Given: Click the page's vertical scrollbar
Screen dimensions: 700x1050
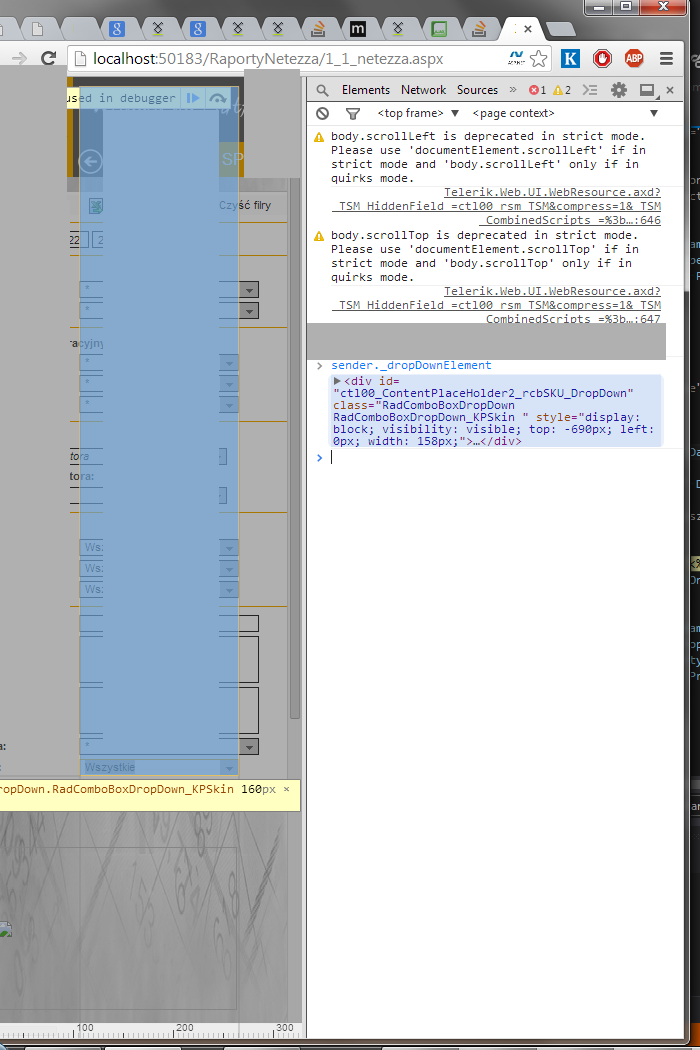Looking at the screenshot, I should coord(294,449).
